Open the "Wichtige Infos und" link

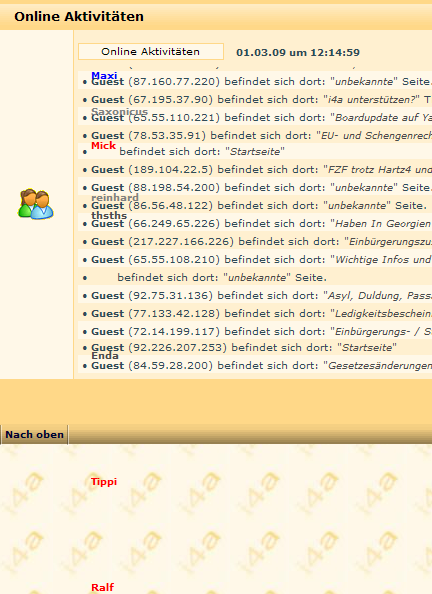click(381, 259)
